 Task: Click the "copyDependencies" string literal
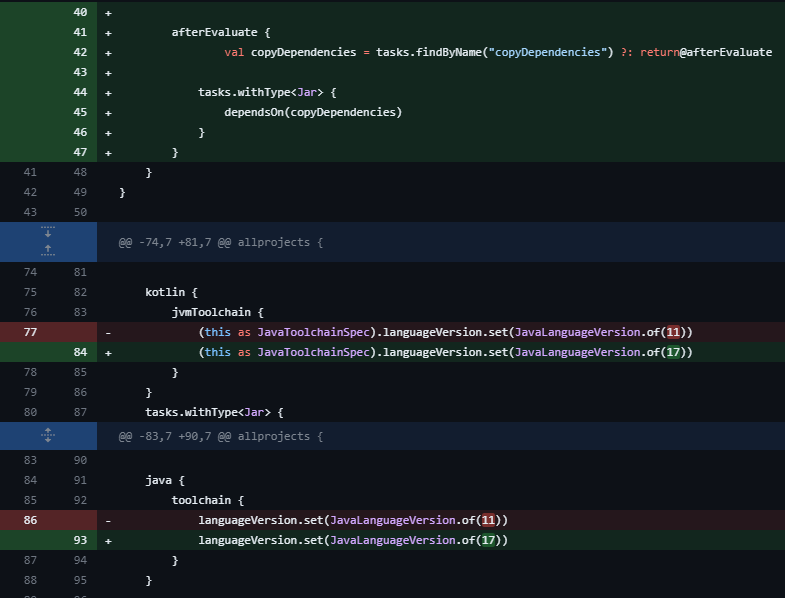[x=547, y=52]
